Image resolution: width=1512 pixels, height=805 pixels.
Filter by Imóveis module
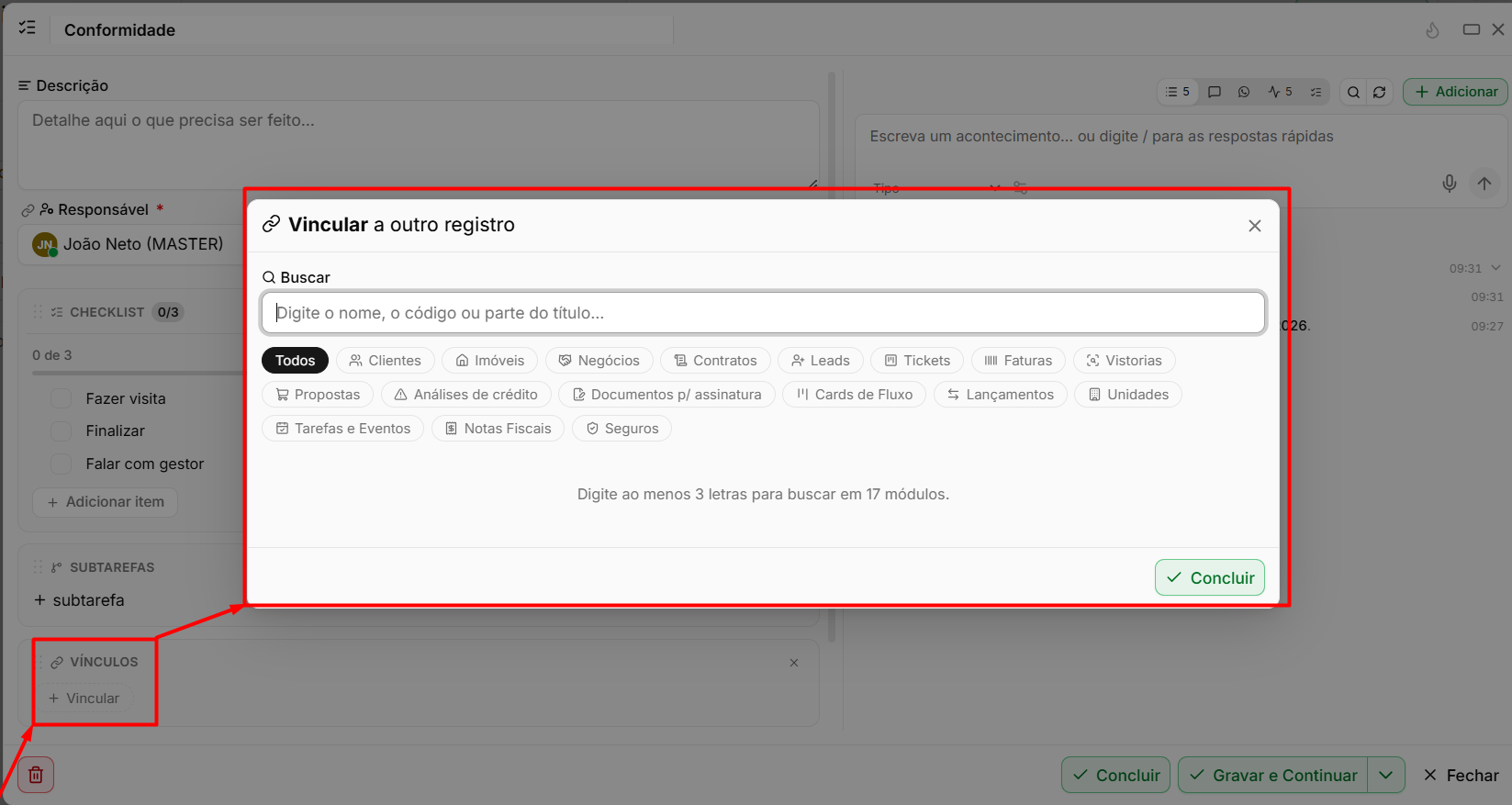490,361
